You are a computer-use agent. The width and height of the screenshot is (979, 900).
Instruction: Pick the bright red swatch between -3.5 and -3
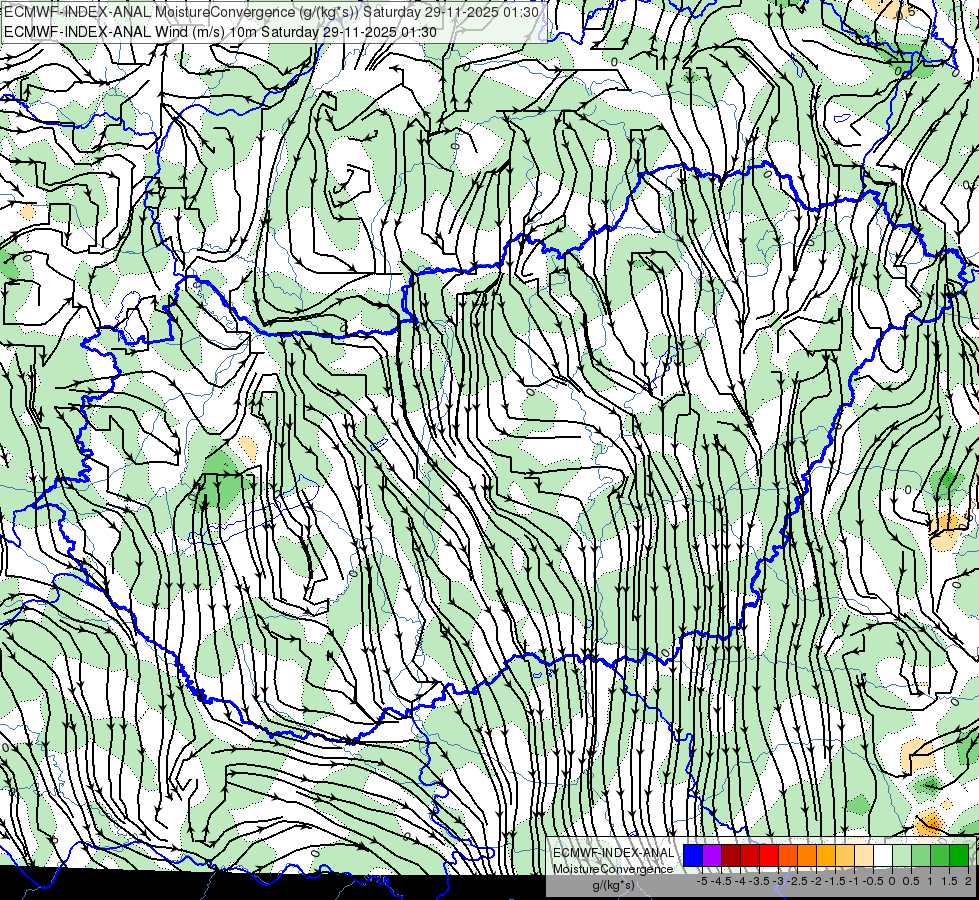[x=769, y=855]
